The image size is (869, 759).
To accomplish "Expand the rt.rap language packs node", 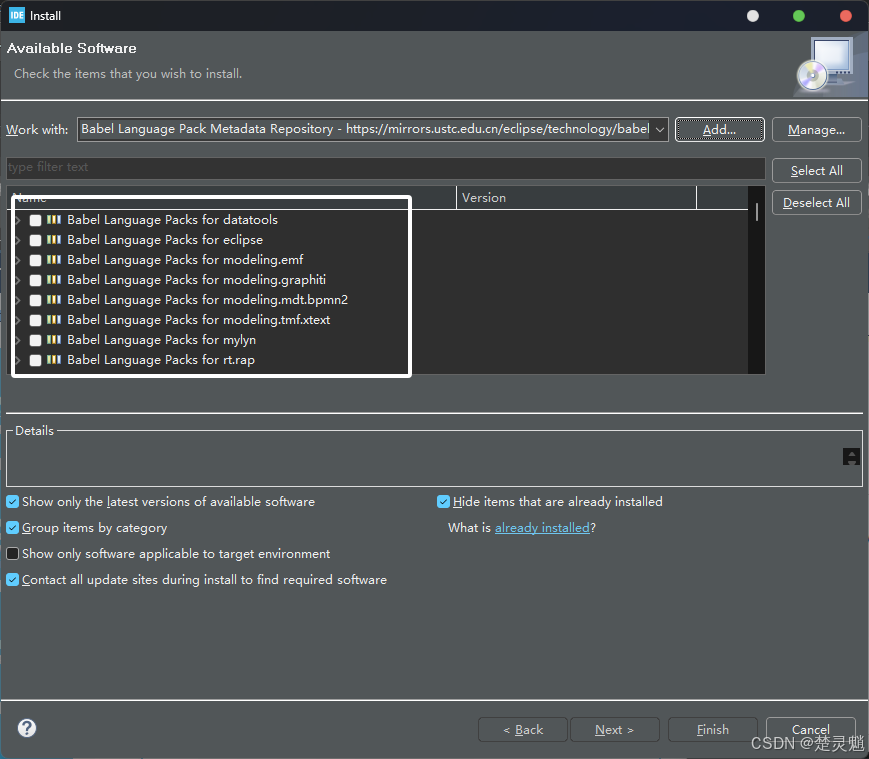I will point(18,360).
